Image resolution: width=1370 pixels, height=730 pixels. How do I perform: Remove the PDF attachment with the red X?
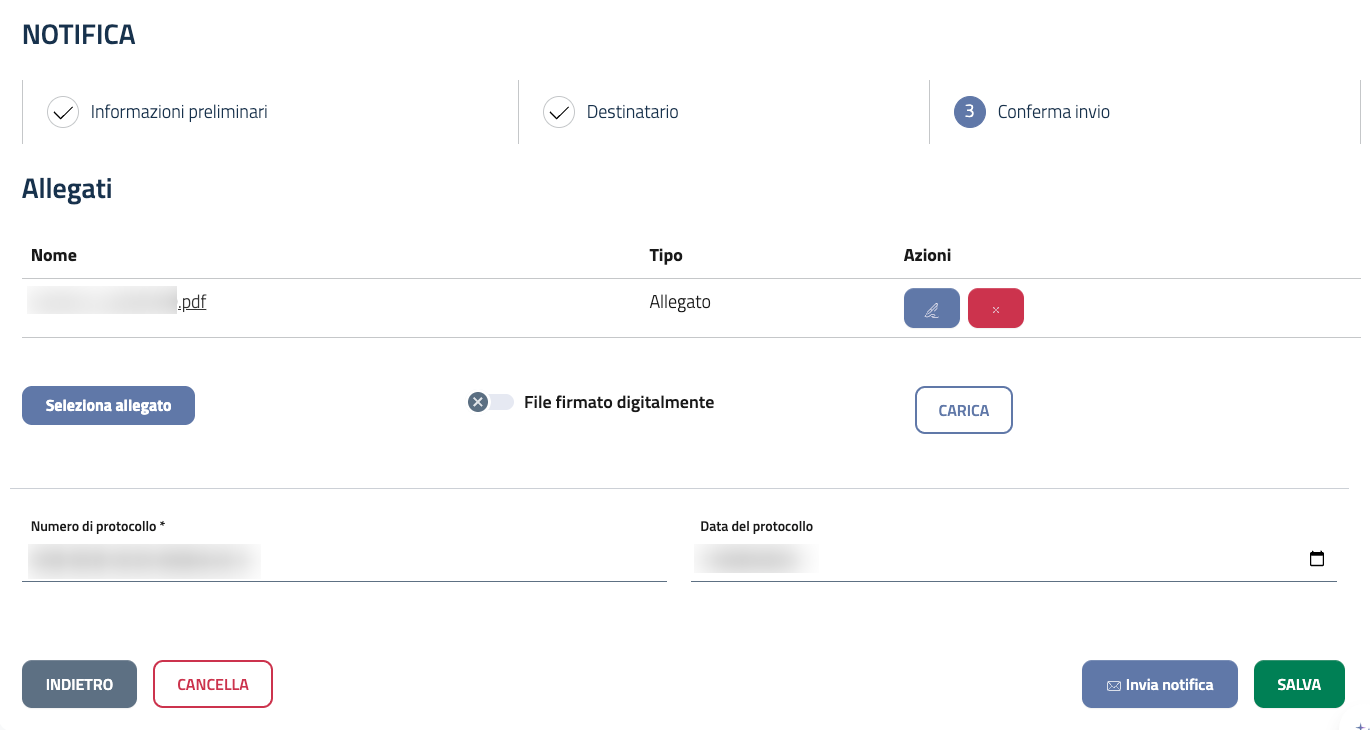[995, 308]
